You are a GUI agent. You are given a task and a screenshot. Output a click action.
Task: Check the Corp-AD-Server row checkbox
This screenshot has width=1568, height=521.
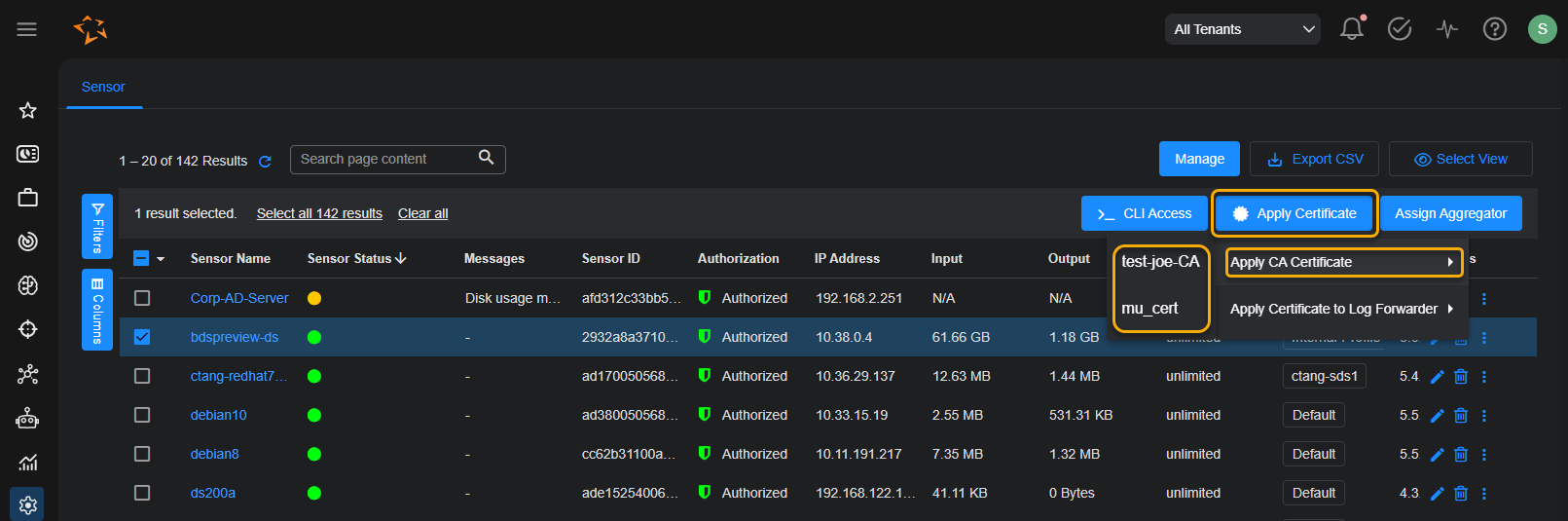pos(142,298)
